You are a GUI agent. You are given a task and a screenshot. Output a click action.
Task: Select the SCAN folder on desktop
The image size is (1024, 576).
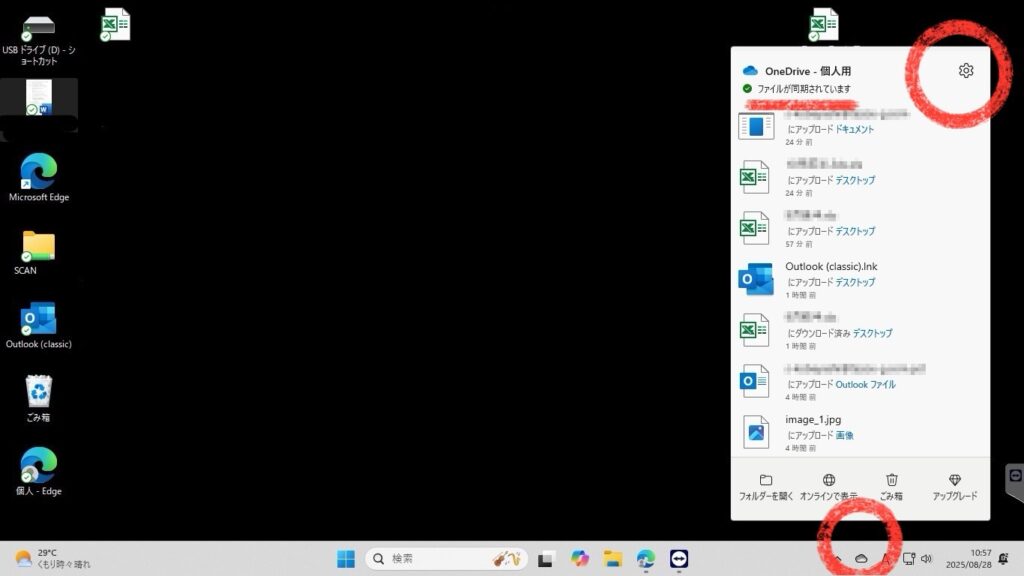(38, 252)
